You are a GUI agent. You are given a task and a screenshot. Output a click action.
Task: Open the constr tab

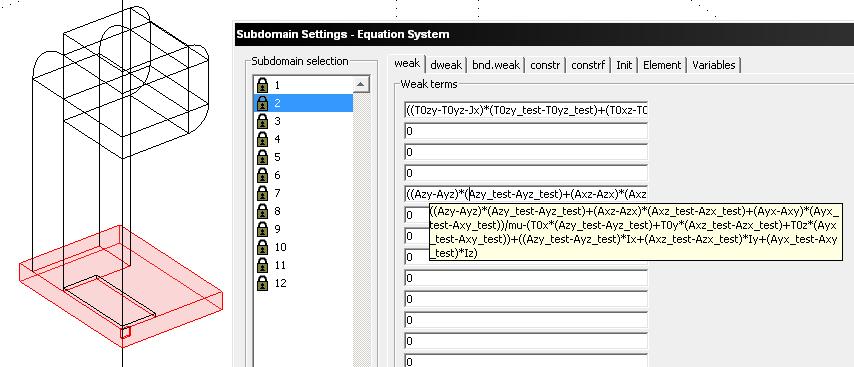click(545, 65)
